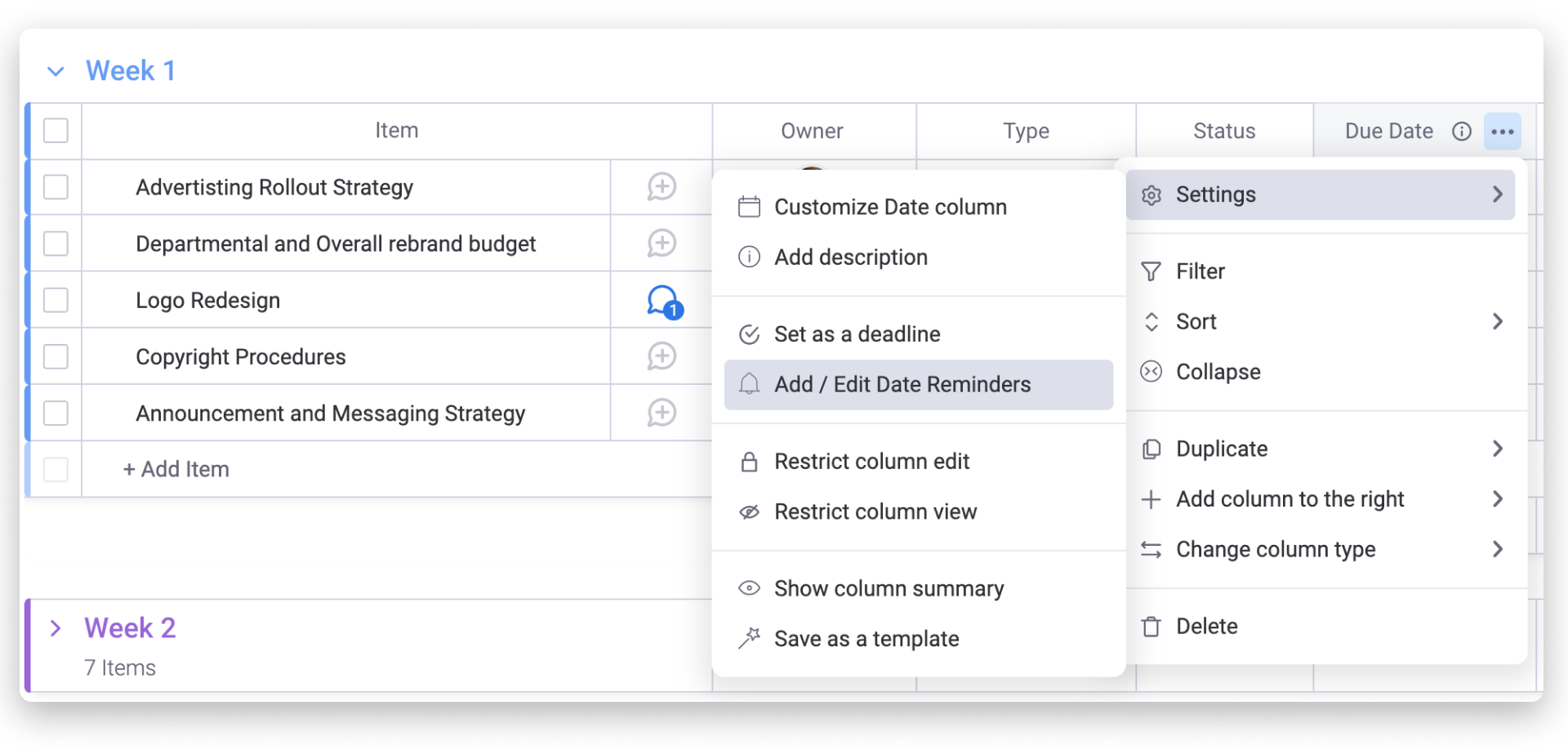Click the Status column header
The image size is (1568, 755).
(1223, 132)
